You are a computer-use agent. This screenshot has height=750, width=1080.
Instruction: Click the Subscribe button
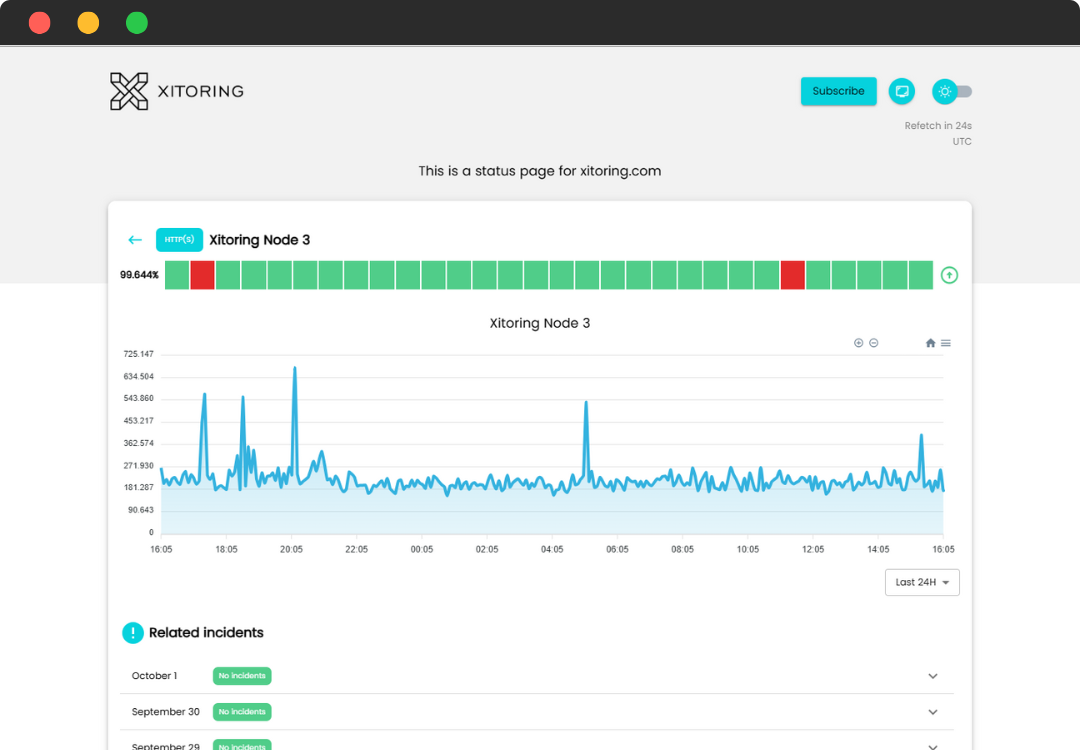pos(838,91)
